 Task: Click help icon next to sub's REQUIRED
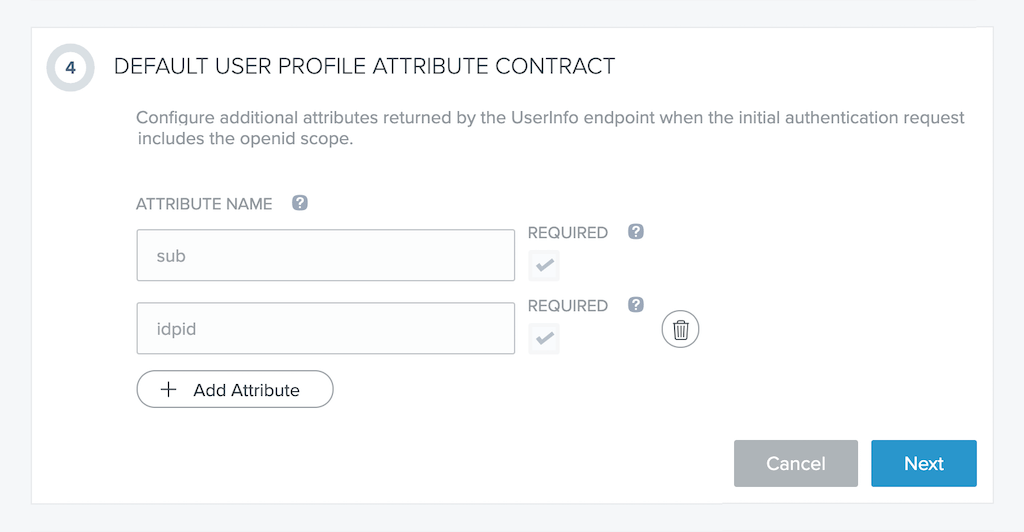coord(635,232)
